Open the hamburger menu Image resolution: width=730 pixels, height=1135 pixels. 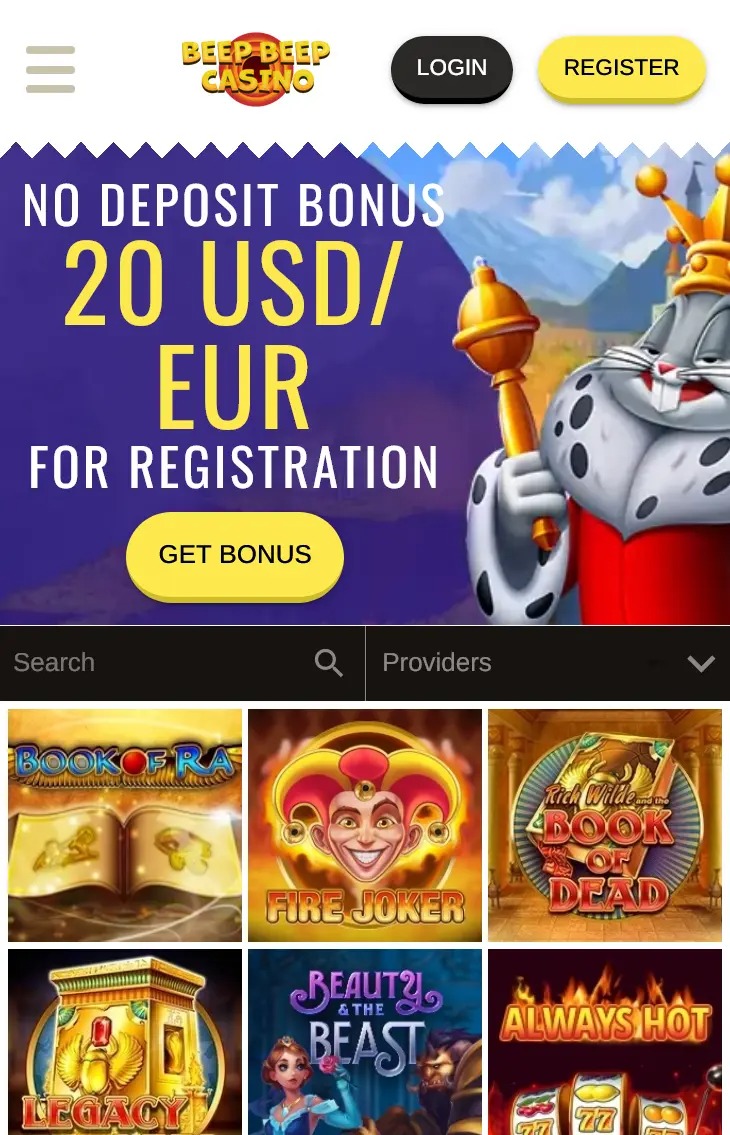coord(50,69)
